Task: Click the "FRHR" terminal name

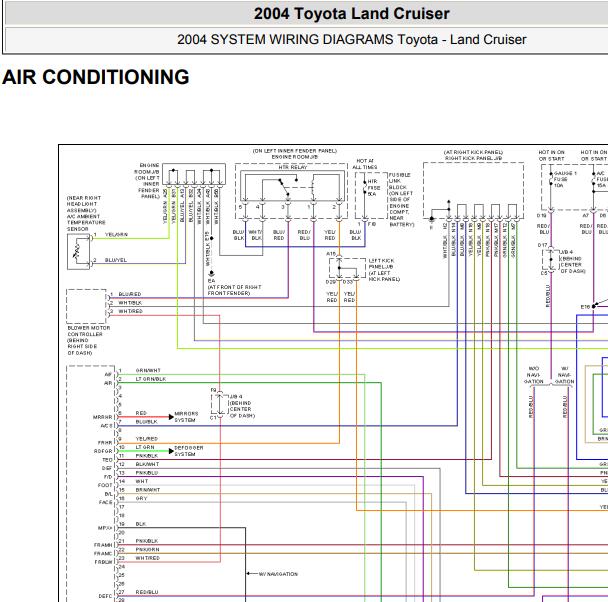Action: coord(105,443)
